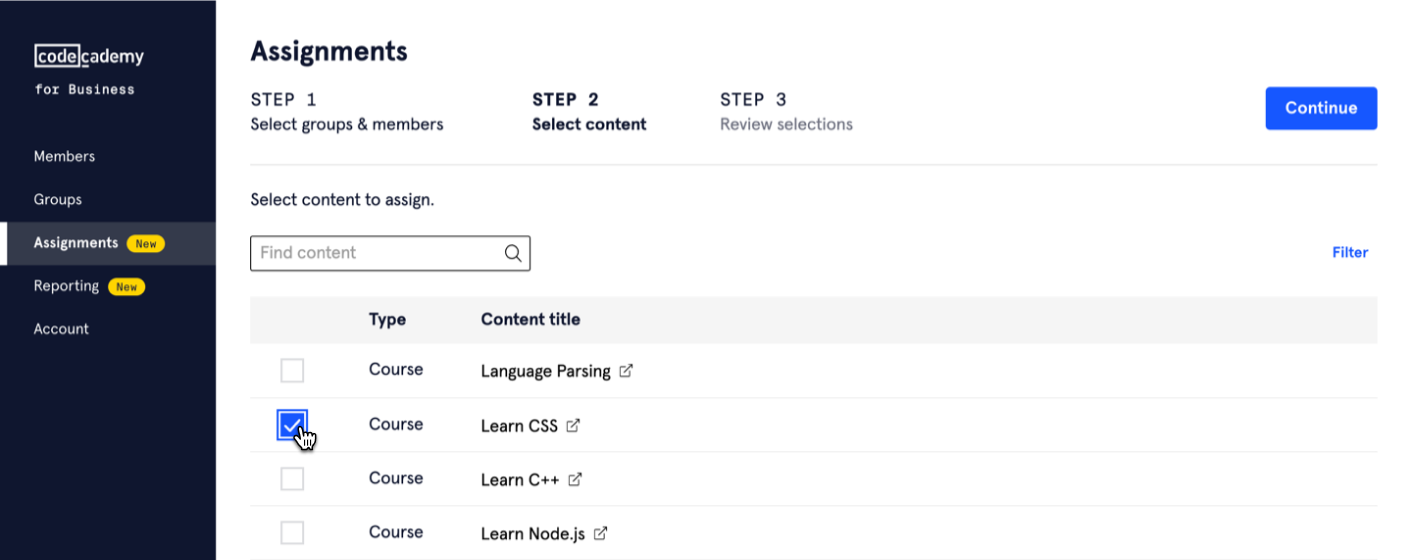
Task: Return to Step 1 Select groups & members
Action: coord(346,112)
